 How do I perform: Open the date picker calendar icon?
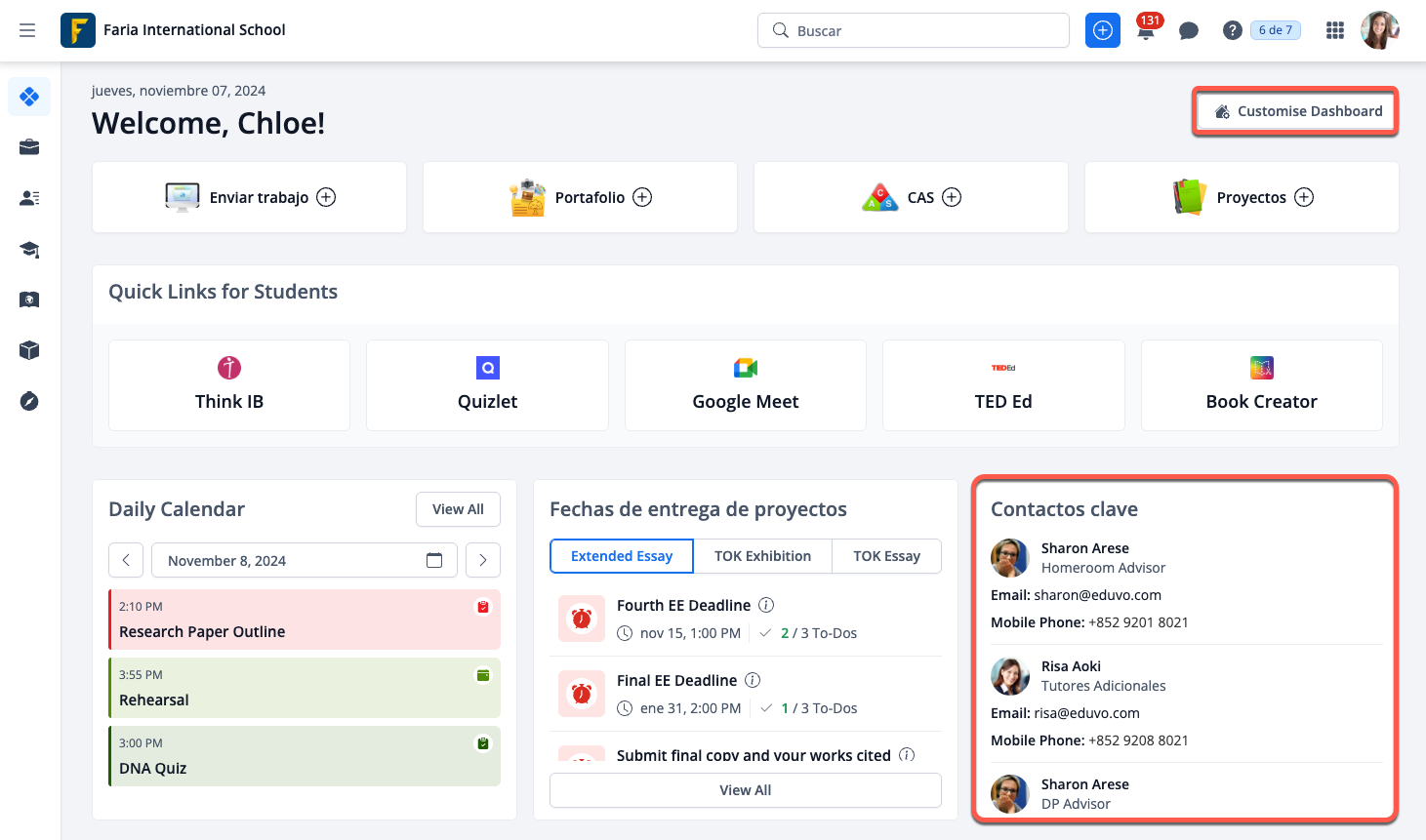434,560
